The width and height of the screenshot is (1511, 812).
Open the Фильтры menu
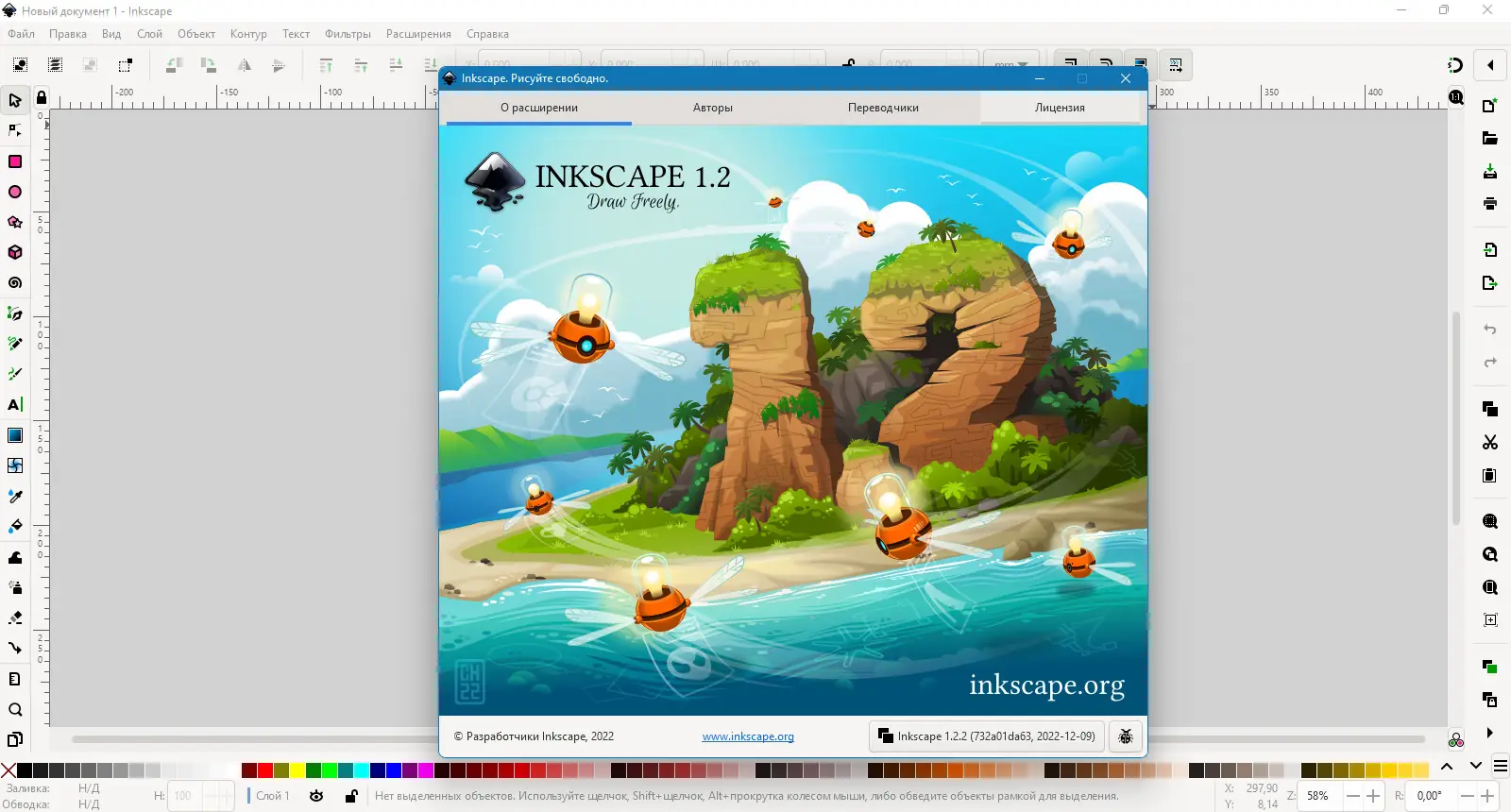(348, 34)
